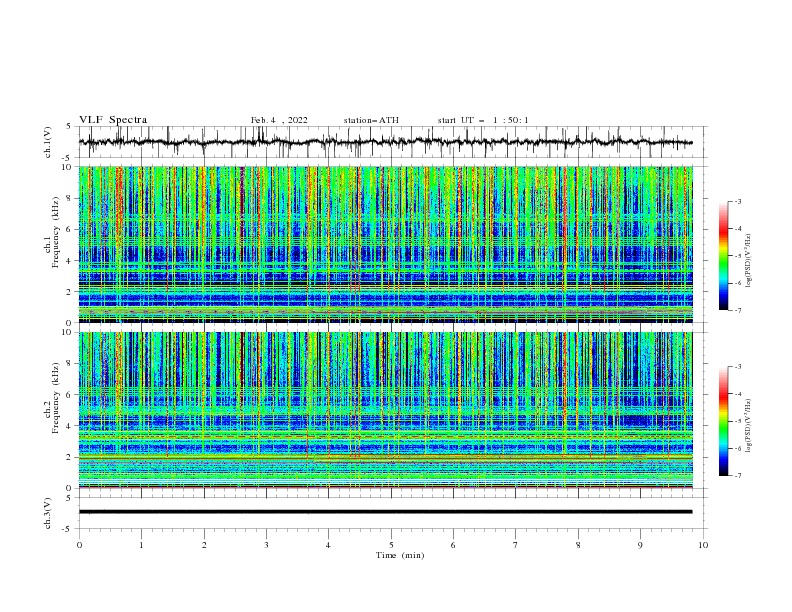This screenshot has height=612, width=792.
Task: Click inside the ch.1 spectrogram panel
Action: (385, 244)
